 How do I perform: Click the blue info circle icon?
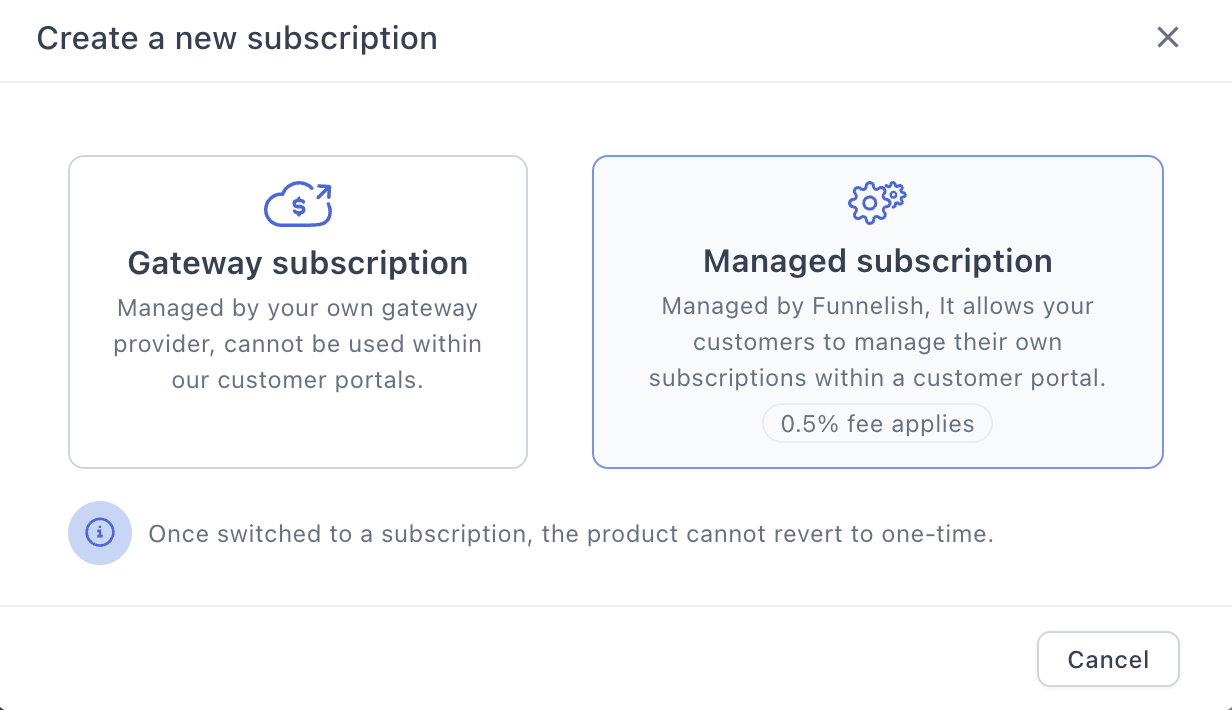point(100,533)
